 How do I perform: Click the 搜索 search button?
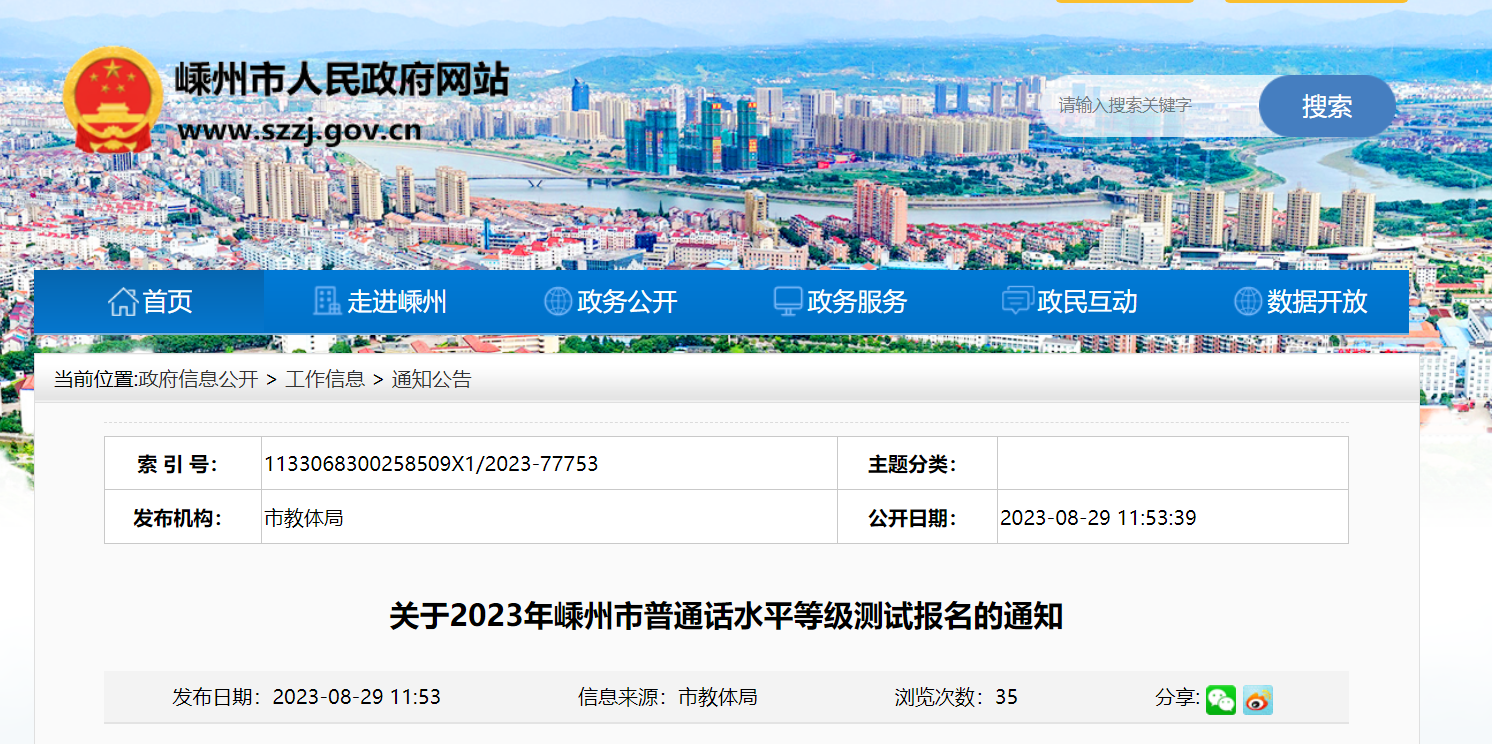pyautogui.click(x=1327, y=106)
